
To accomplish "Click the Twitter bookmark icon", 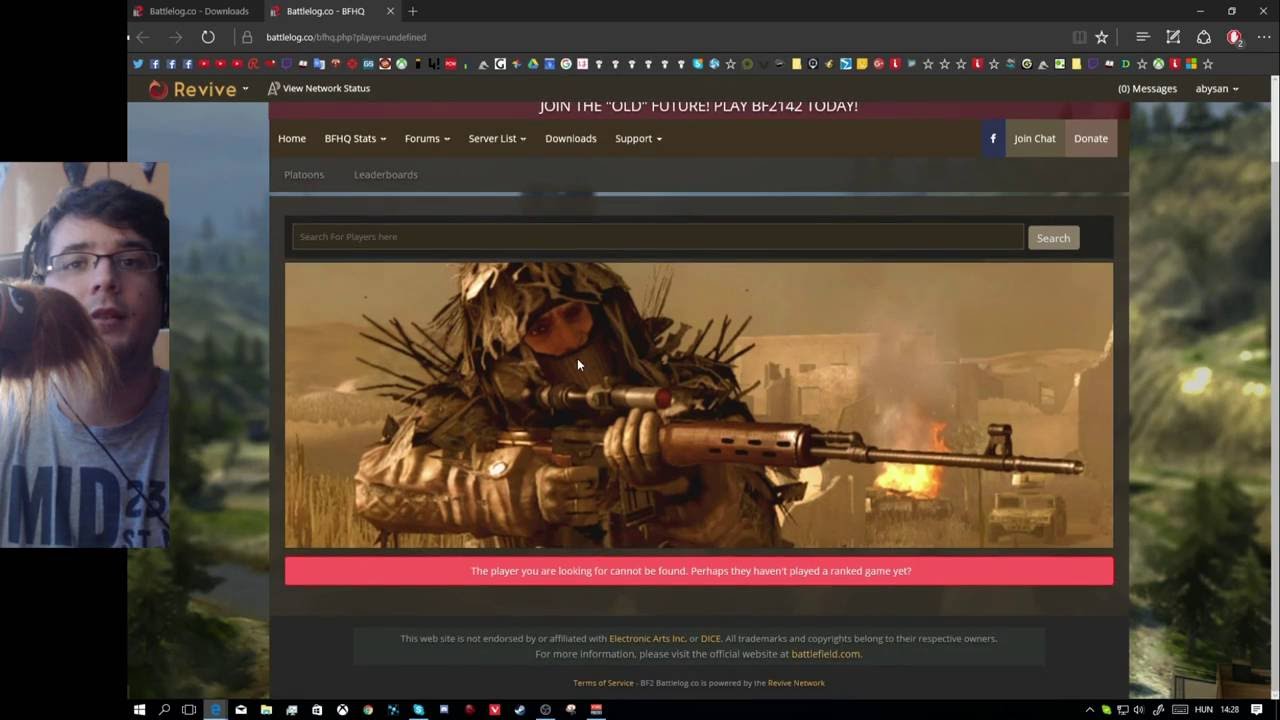I will pyautogui.click(x=138, y=64).
